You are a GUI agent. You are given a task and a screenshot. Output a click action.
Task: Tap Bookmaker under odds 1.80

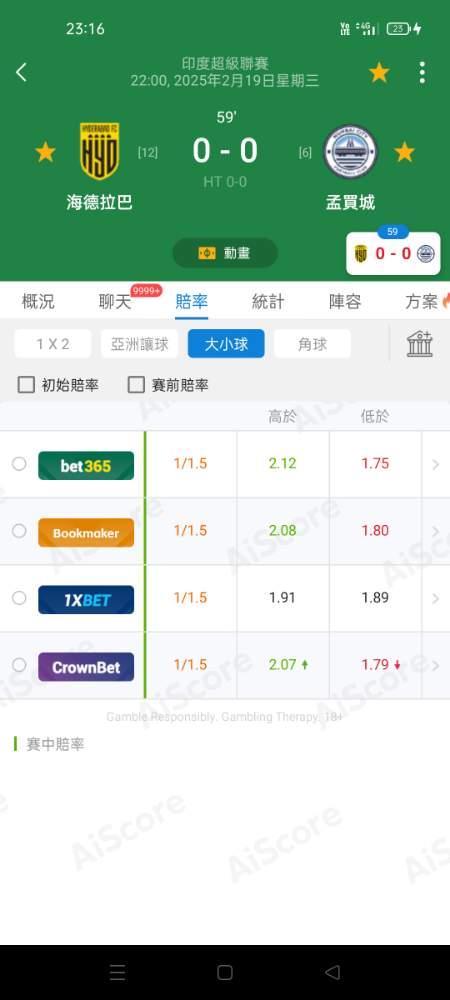(375, 531)
